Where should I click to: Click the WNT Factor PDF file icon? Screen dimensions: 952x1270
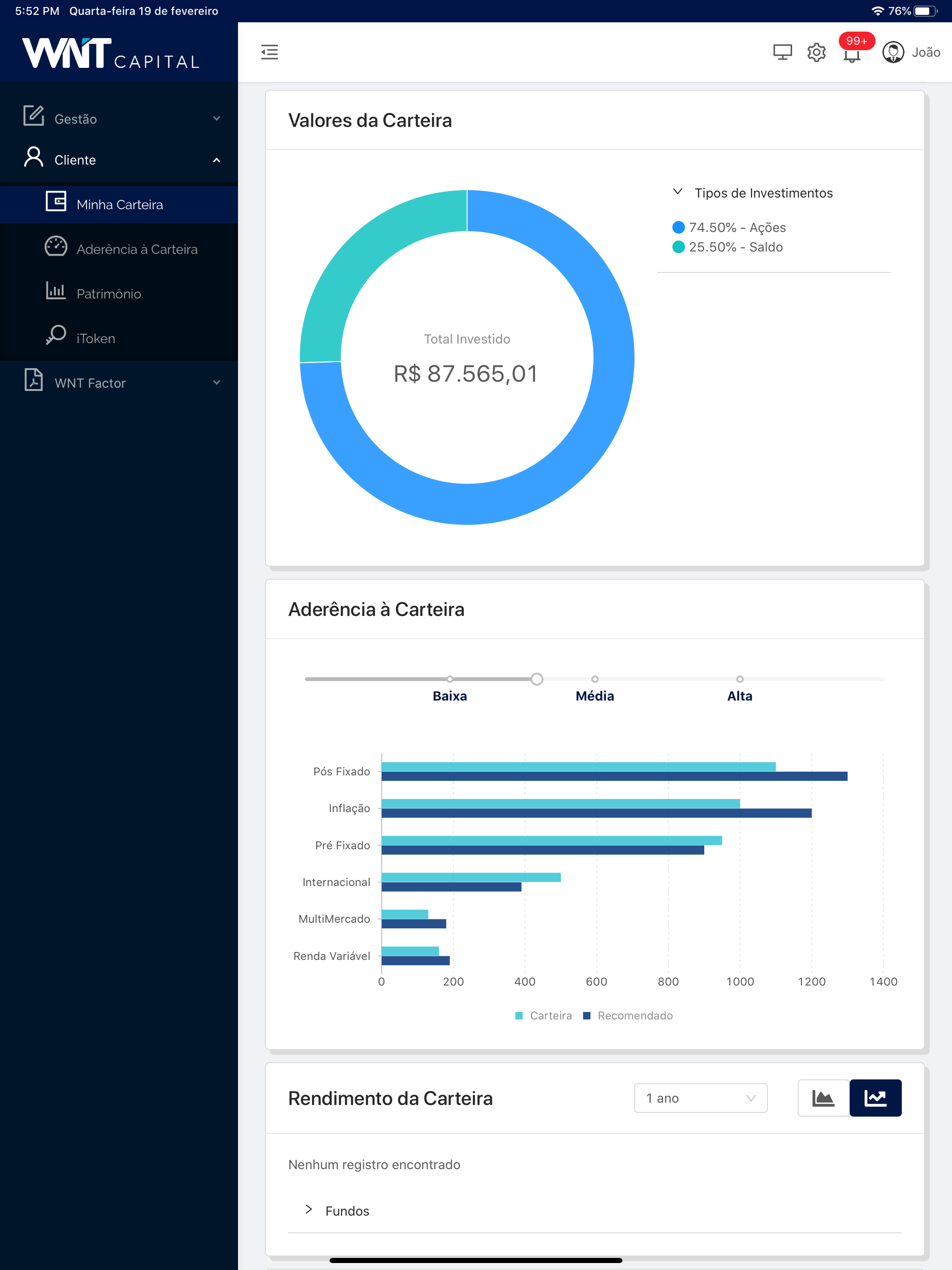[x=33, y=379]
